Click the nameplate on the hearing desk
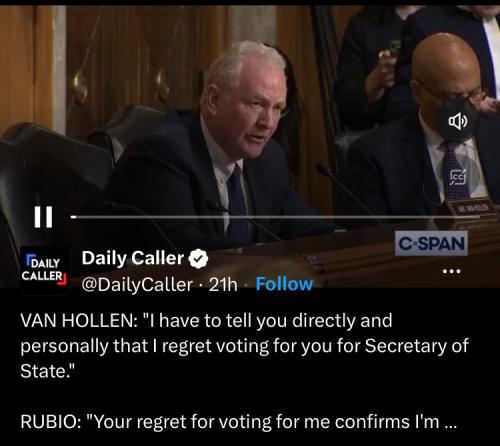This screenshot has height=446, width=500. [x=470, y=207]
